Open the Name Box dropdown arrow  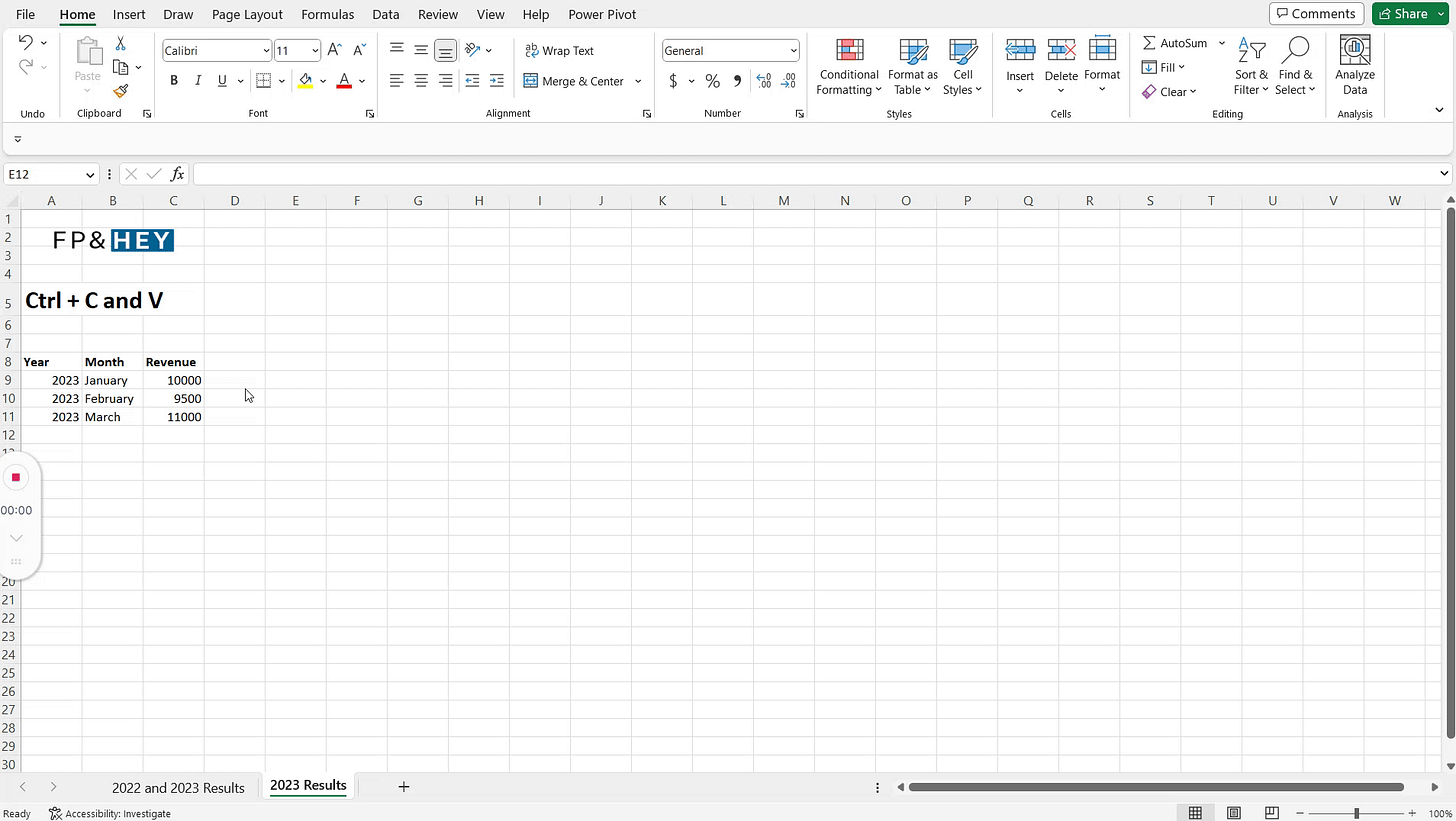(89, 174)
